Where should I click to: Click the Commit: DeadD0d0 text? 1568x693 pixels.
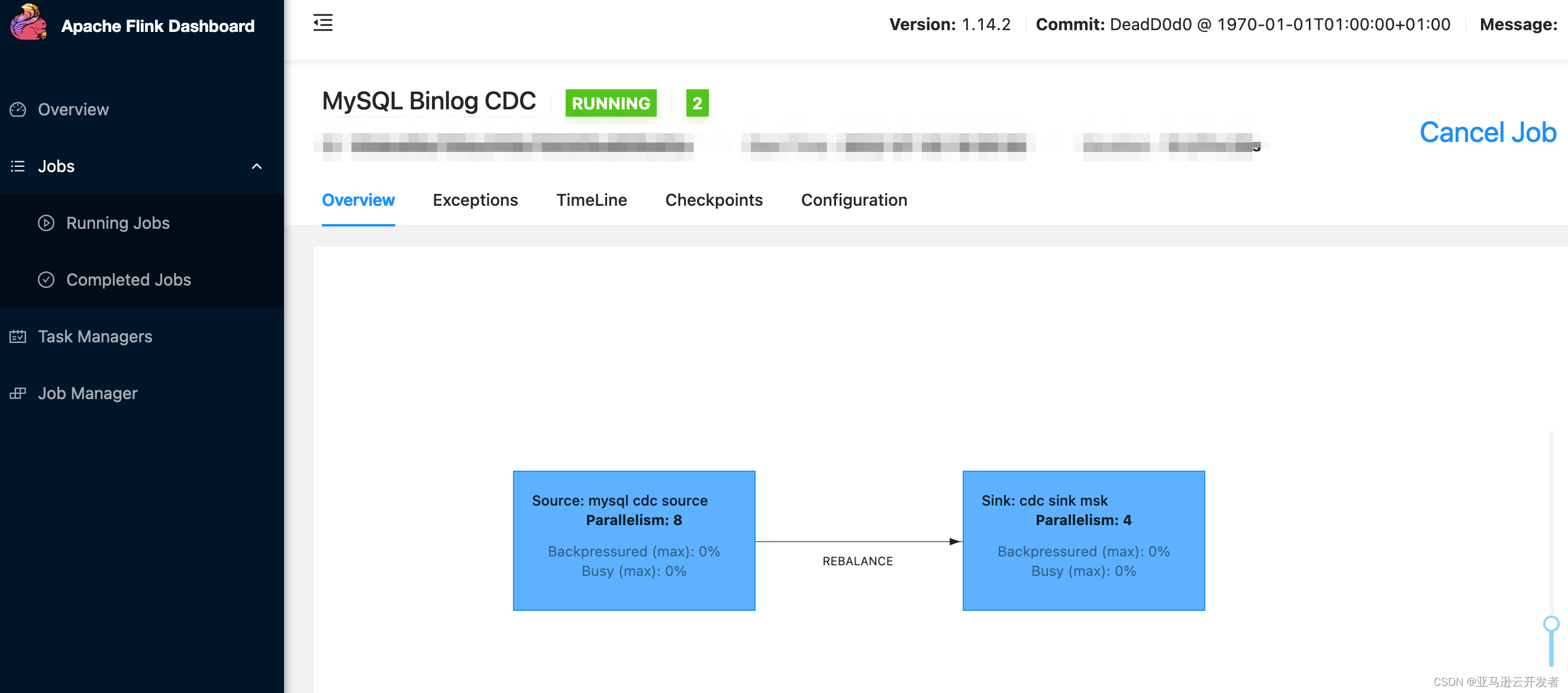click(1243, 24)
